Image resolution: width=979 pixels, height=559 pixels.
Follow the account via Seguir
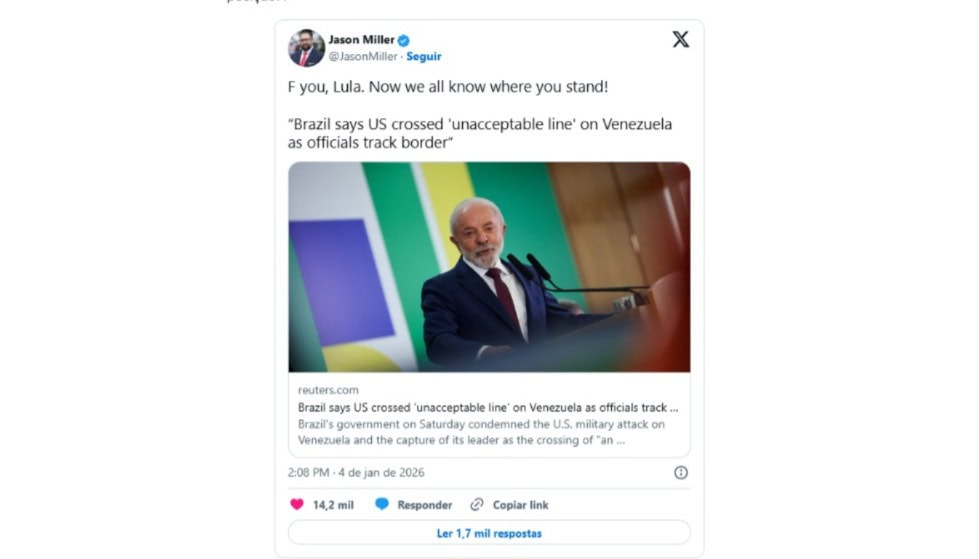[x=424, y=57]
